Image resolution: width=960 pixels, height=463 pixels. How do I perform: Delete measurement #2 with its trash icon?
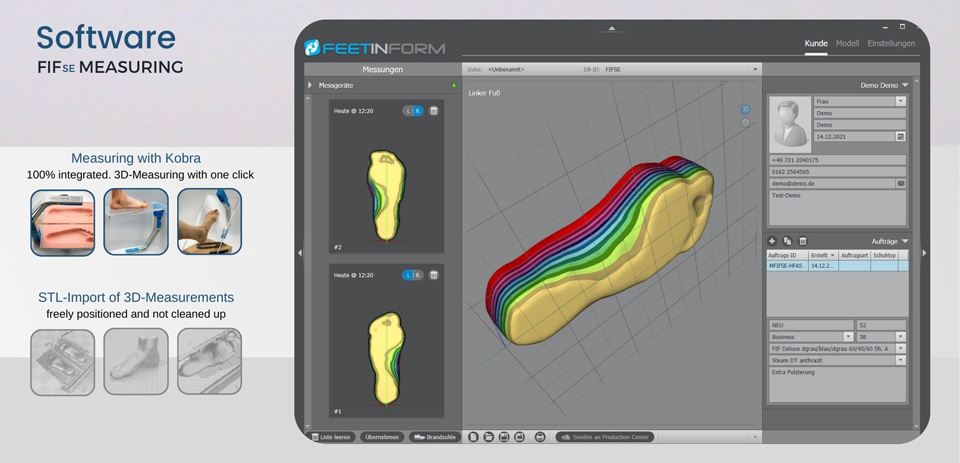pyautogui.click(x=433, y=111)
